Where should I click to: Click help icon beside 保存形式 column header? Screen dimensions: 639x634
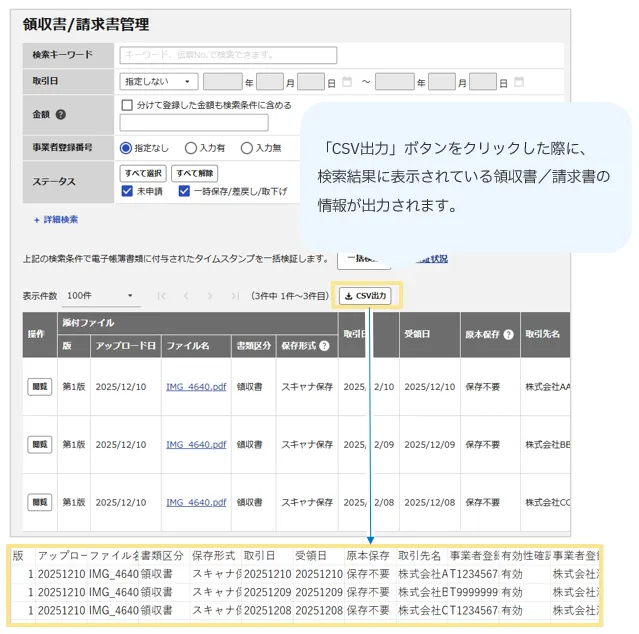[x=324, y=345]
